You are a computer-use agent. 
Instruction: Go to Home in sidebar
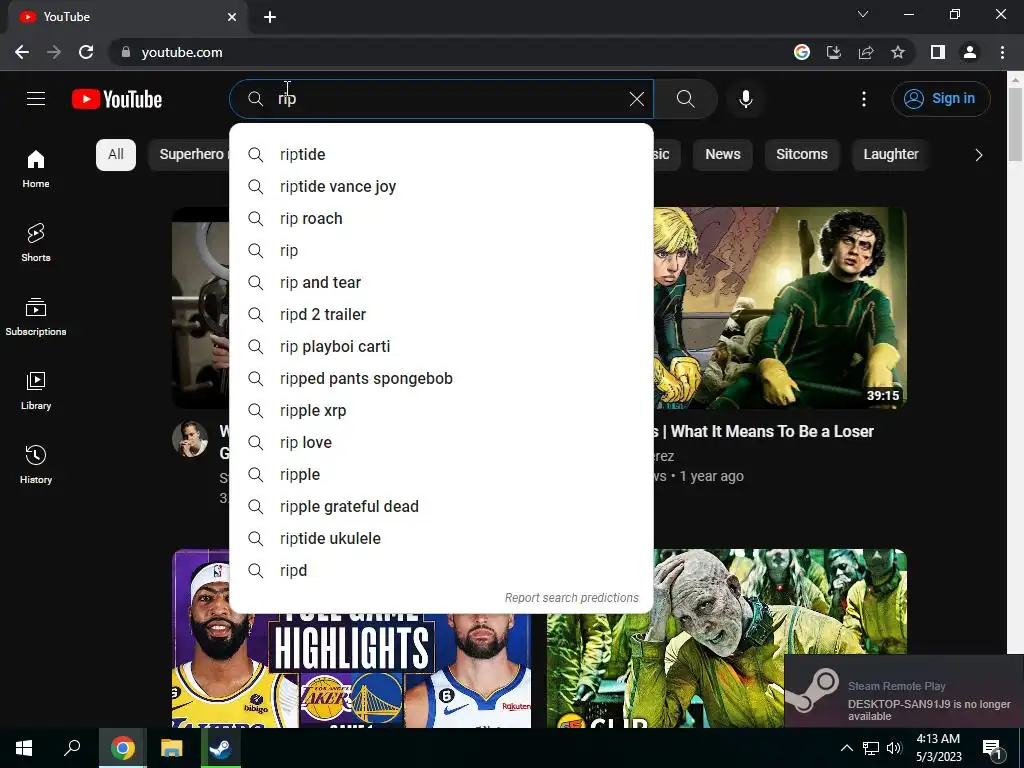click(x=36, y=168)
